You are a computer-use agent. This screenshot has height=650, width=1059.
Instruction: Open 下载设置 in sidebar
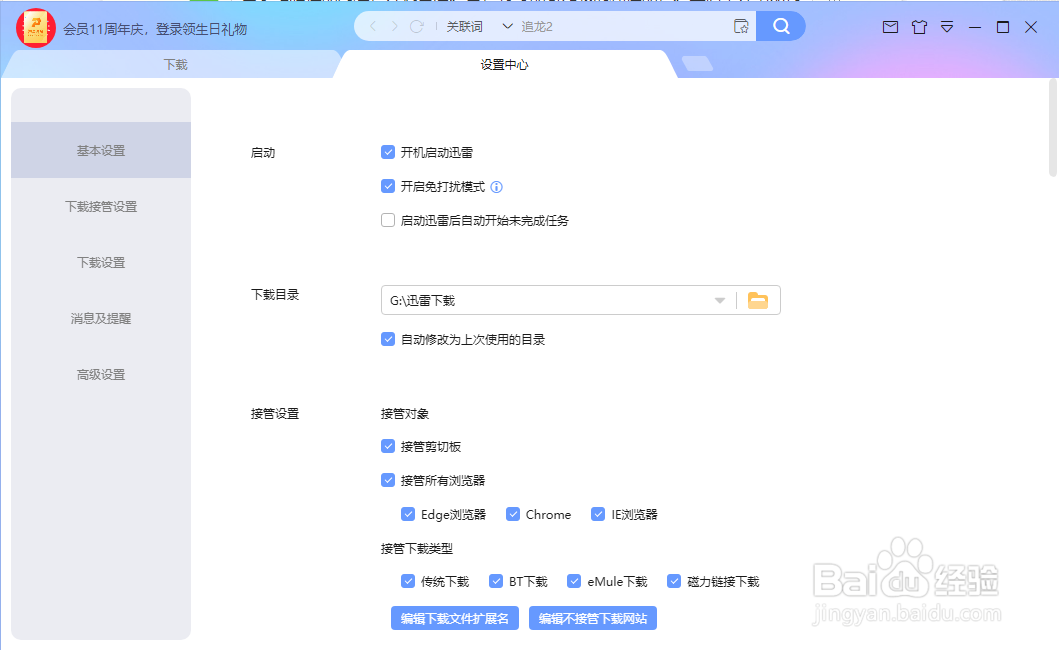[101, 262]
